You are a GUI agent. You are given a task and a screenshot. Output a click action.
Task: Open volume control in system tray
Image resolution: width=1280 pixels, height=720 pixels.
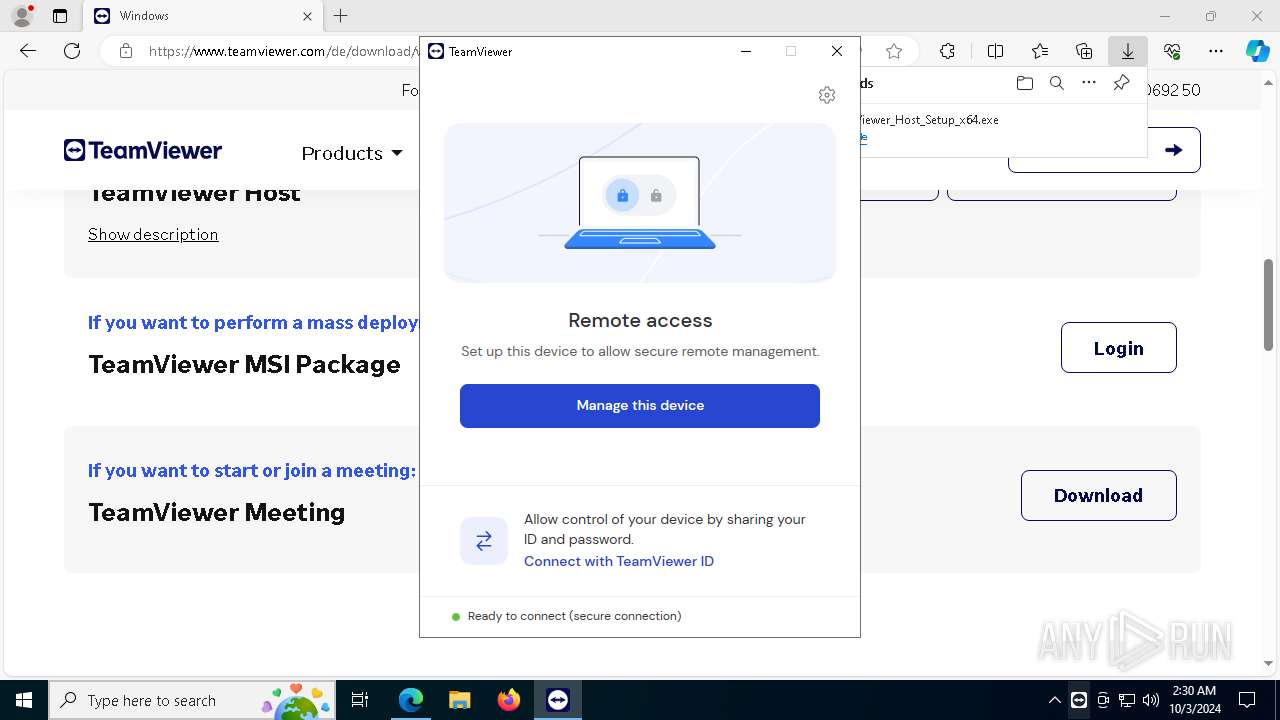1151,700
